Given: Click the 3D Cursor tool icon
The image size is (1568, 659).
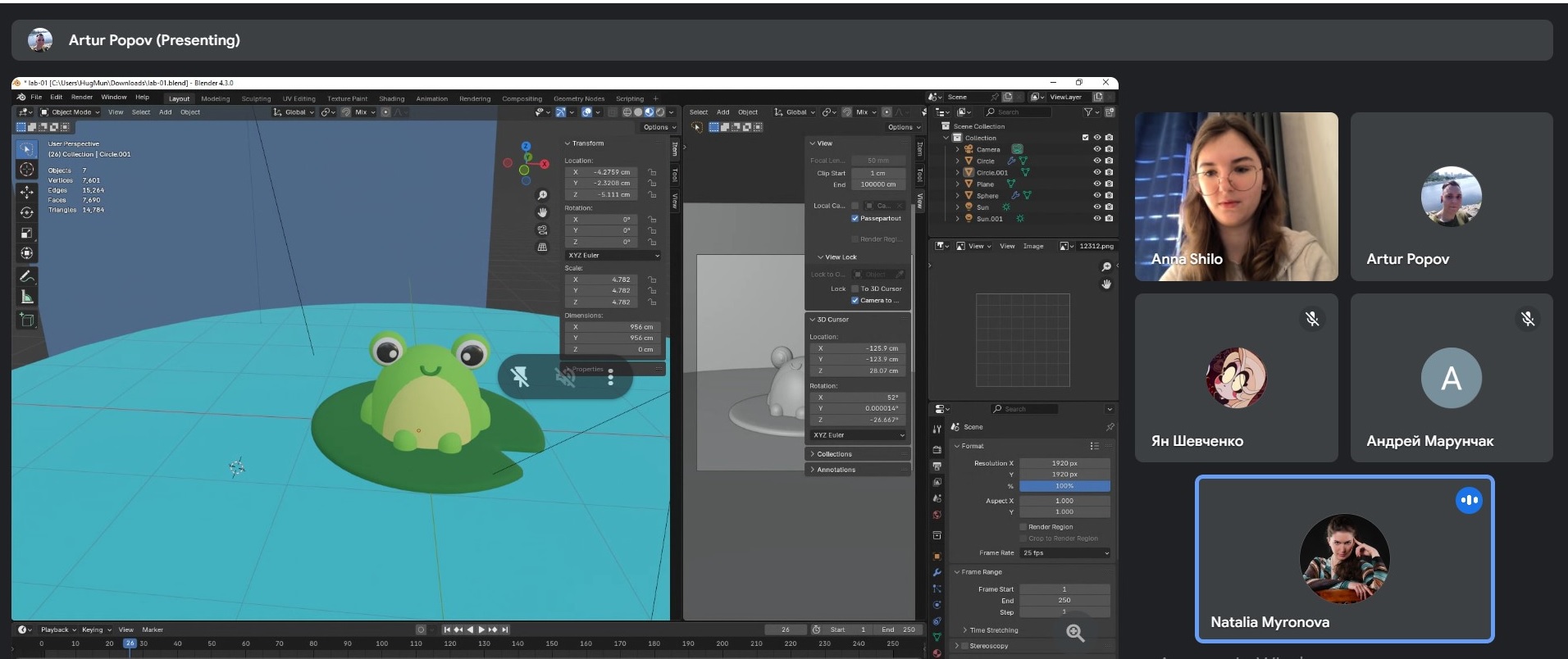Looking at the screenshot, I should click(x=26, y=170).
